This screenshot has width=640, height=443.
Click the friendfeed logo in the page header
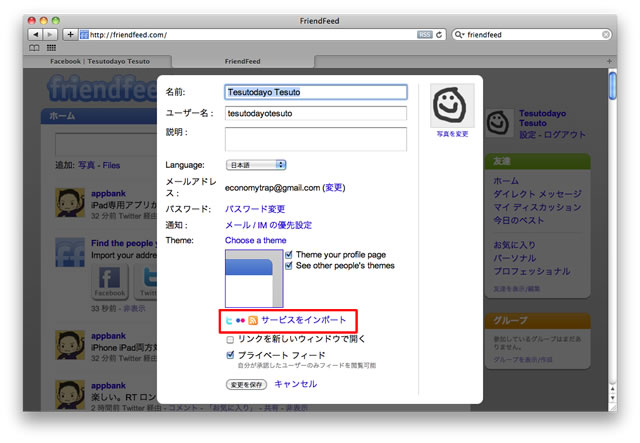tap(102, 88)
